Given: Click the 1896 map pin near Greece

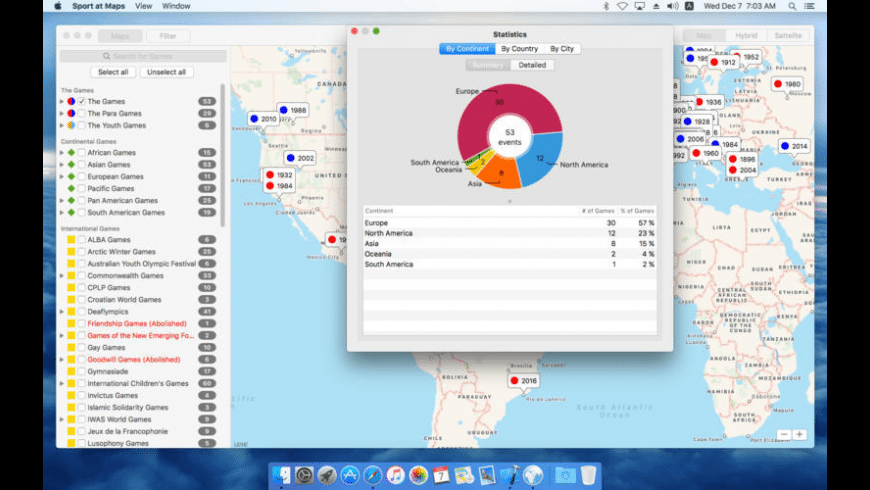Looking at the screenshot, I should point(742,159).
